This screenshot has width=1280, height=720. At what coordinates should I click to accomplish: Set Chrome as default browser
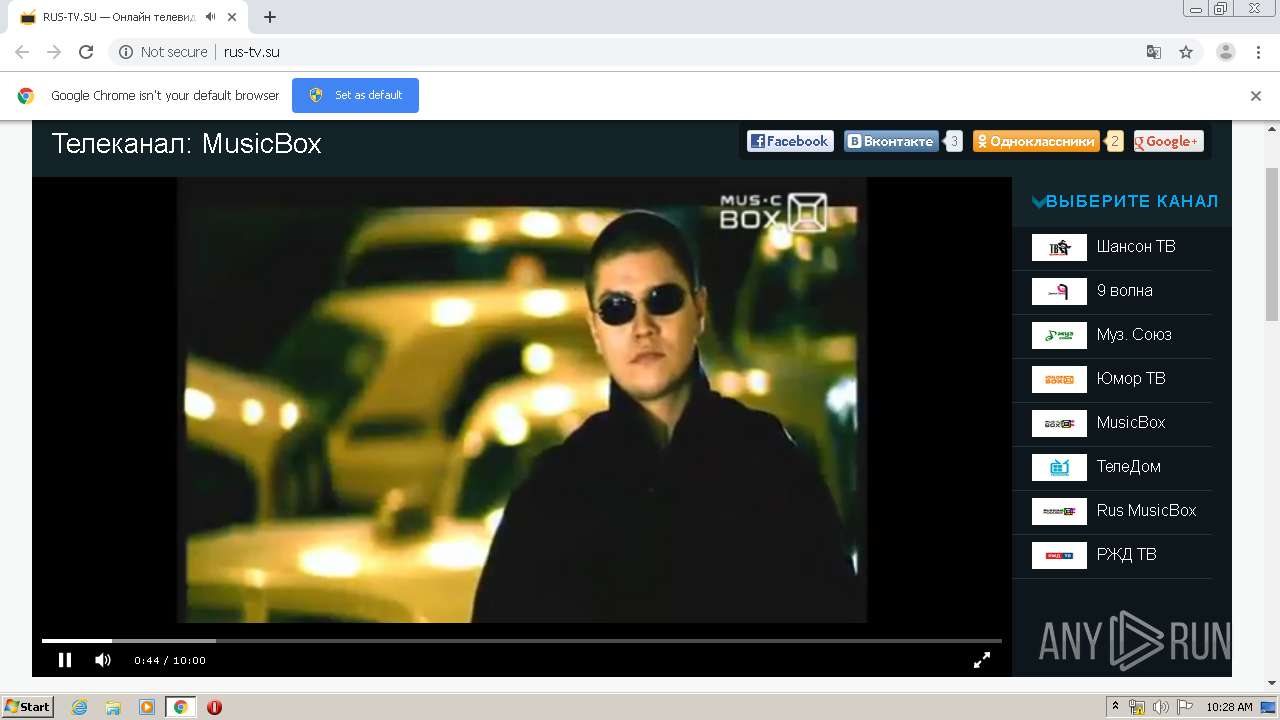pyautogui.click(x=355, y=95)
